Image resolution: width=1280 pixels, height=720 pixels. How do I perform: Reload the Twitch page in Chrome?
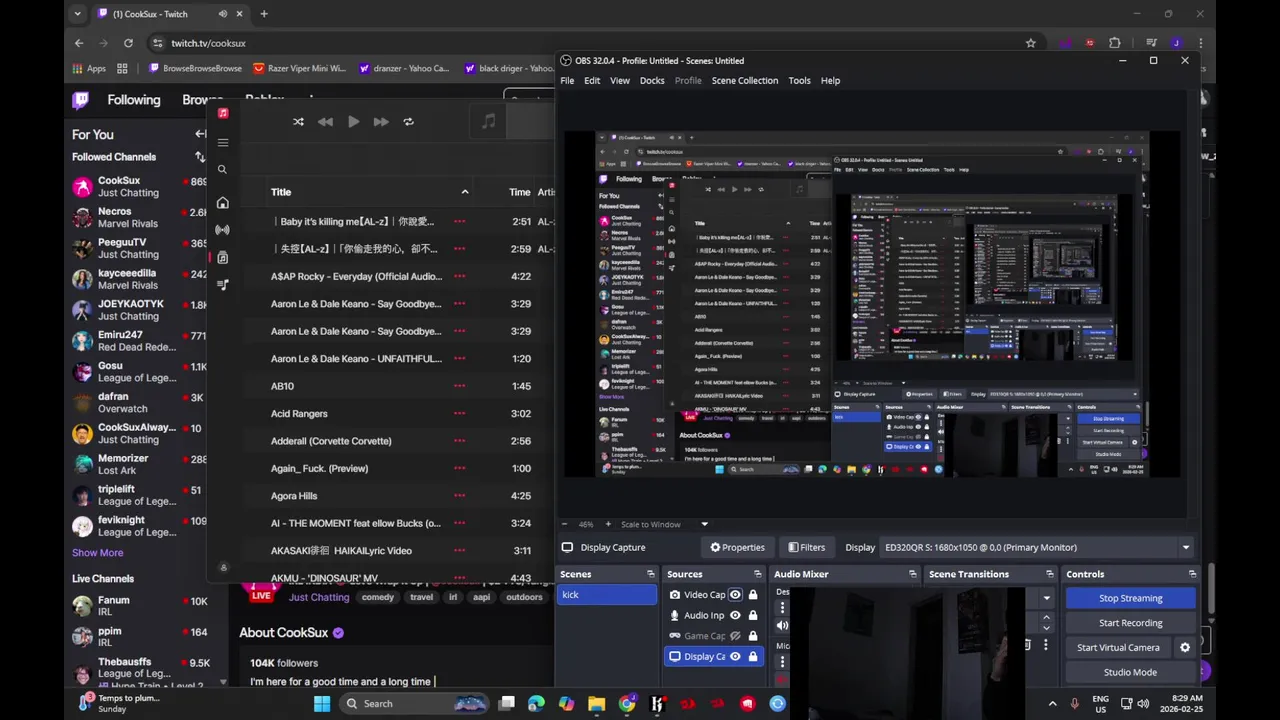tap(128, 43)
